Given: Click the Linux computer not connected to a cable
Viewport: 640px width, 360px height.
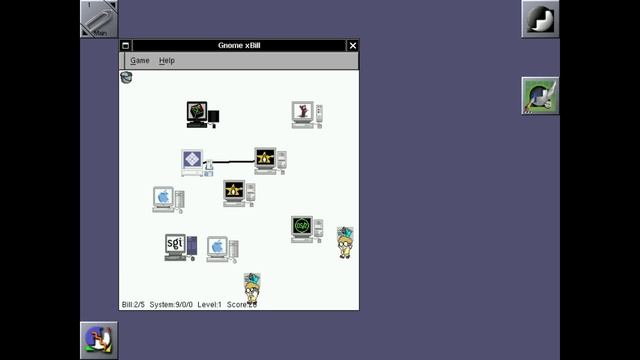Looking at the screenshot, I should 240,193.
